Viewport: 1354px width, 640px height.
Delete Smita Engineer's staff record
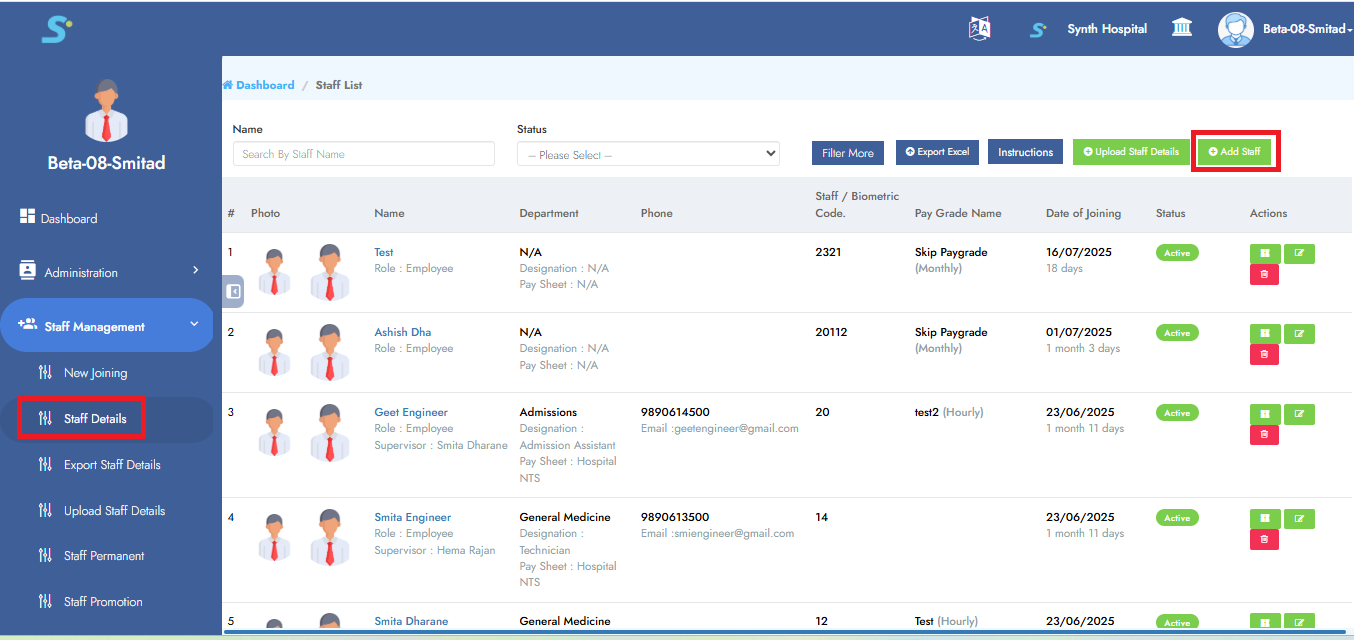pyautogui.click(x=1264, y=539)
